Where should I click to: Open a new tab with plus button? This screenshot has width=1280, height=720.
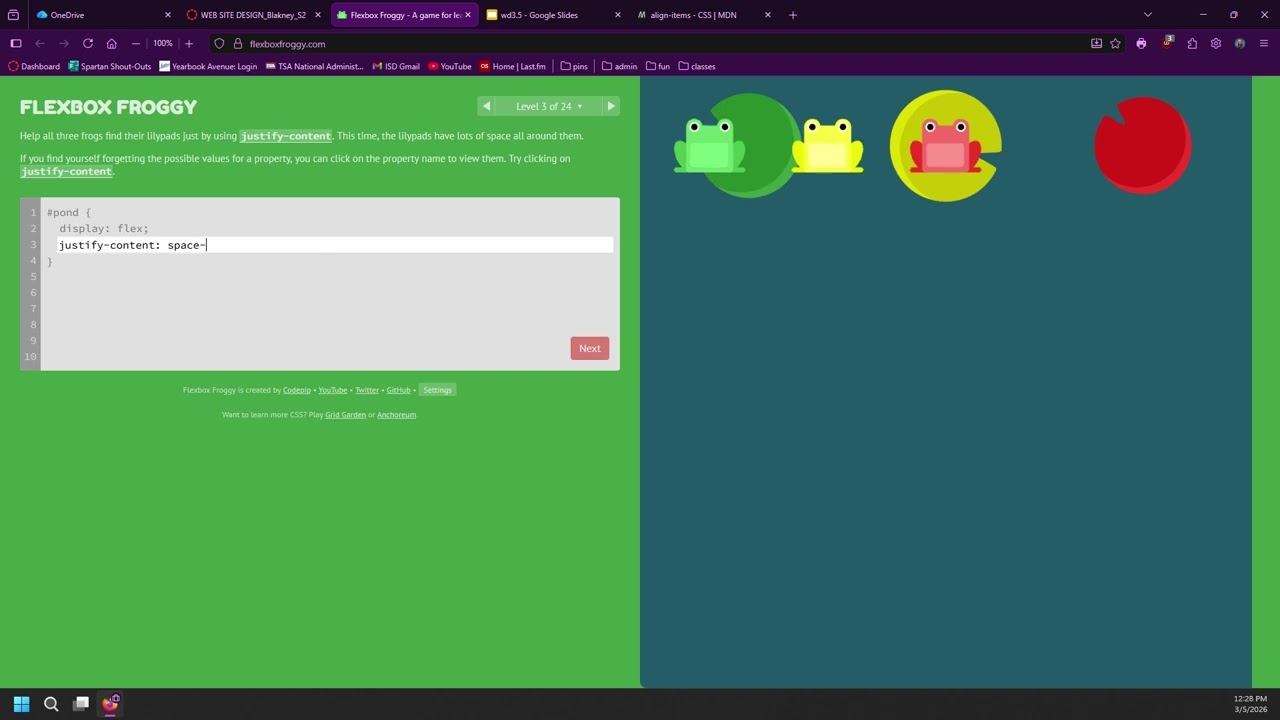click(x=793, y=15)
